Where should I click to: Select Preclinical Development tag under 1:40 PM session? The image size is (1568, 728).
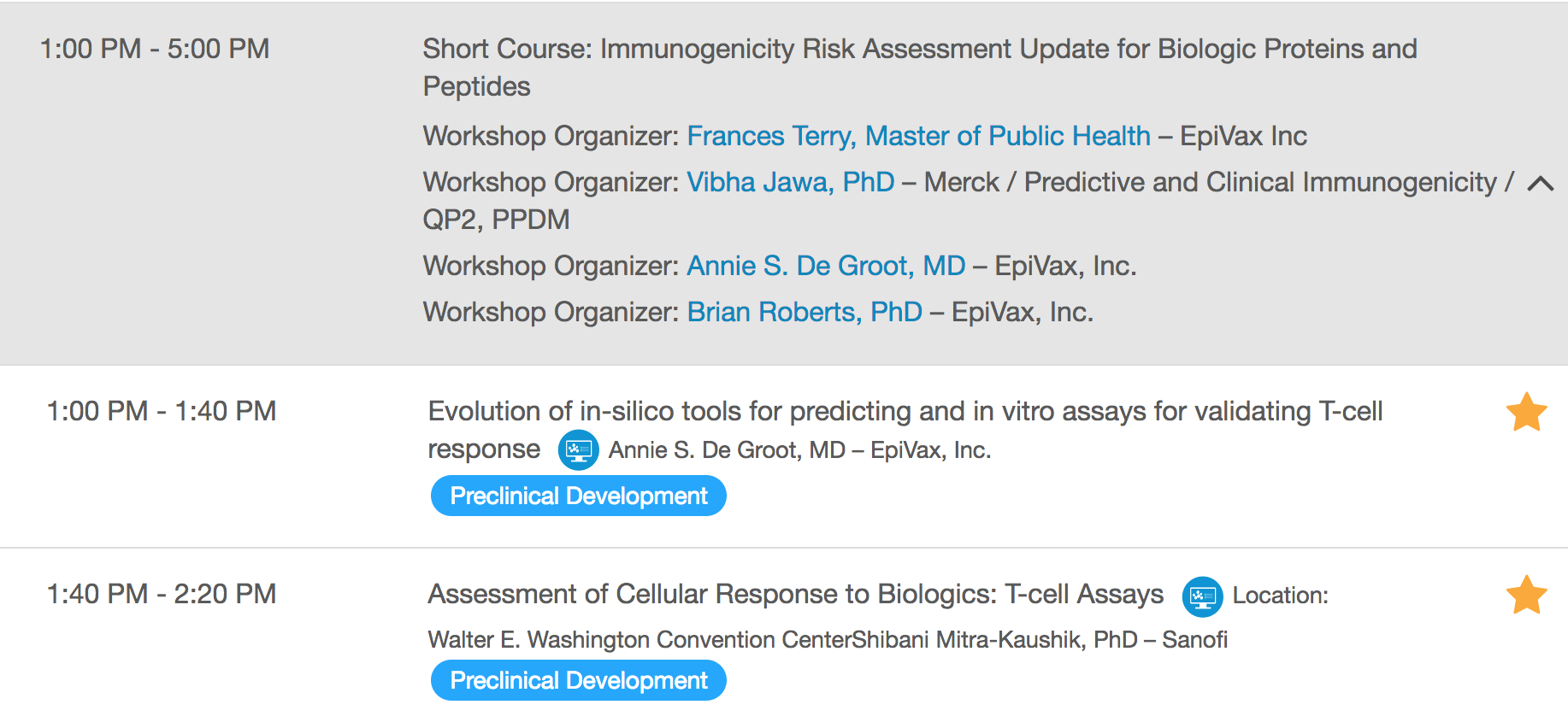(x=579, y=681)
